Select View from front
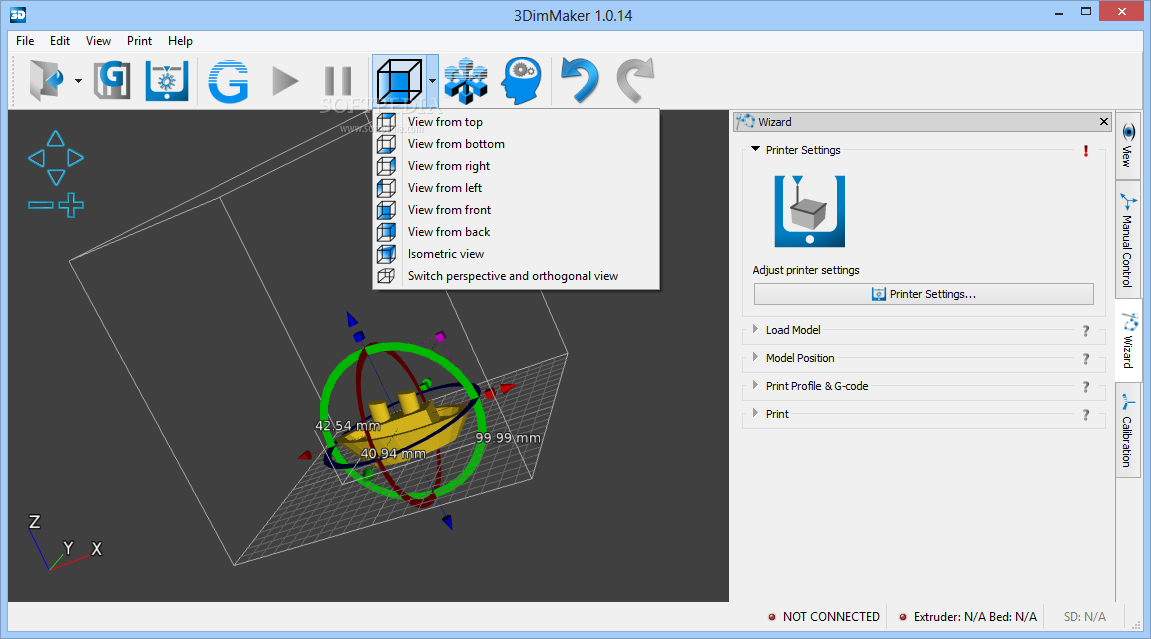1151x639 pixels. point(516,210)
